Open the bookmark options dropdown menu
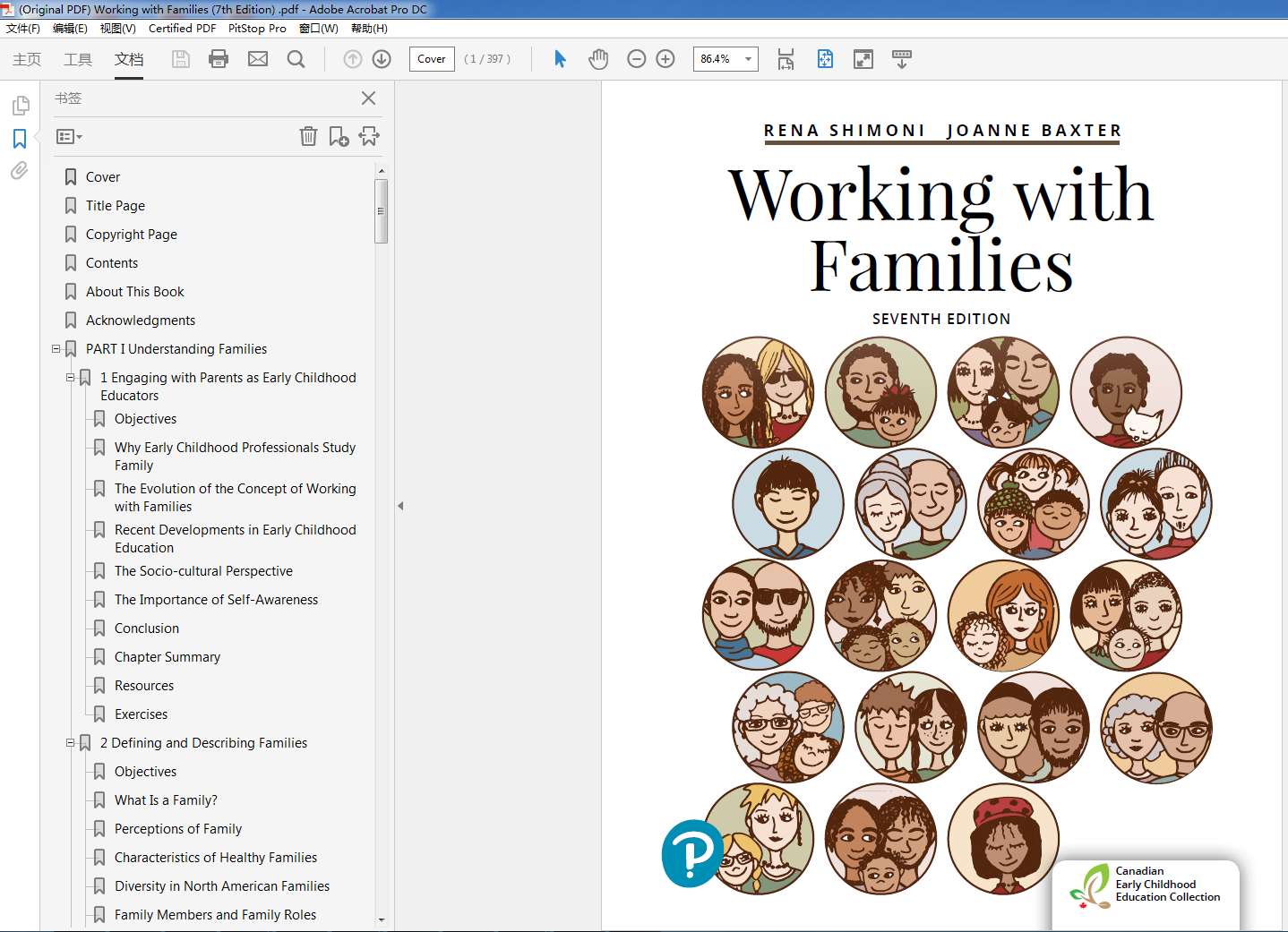 click(x=69, y=137)
